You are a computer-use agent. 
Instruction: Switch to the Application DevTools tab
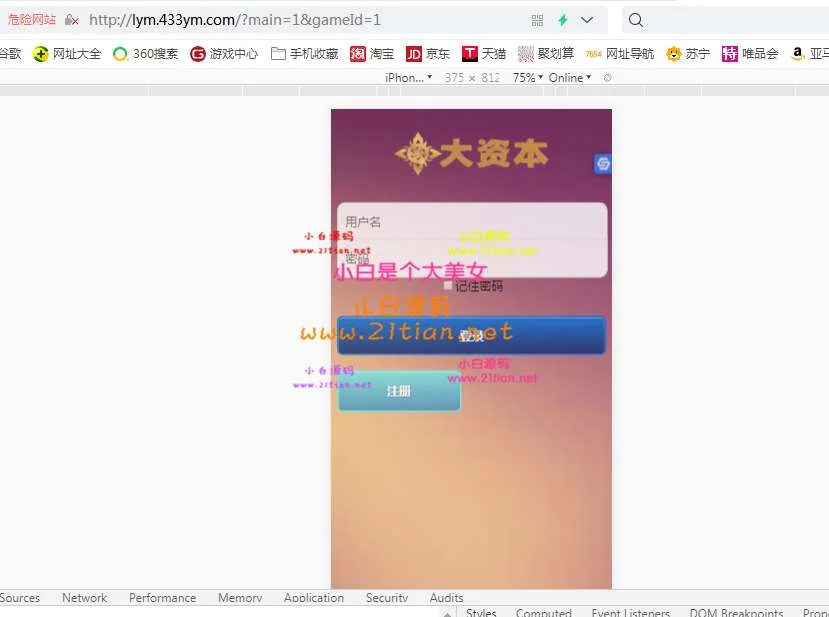tap(313, 598)
